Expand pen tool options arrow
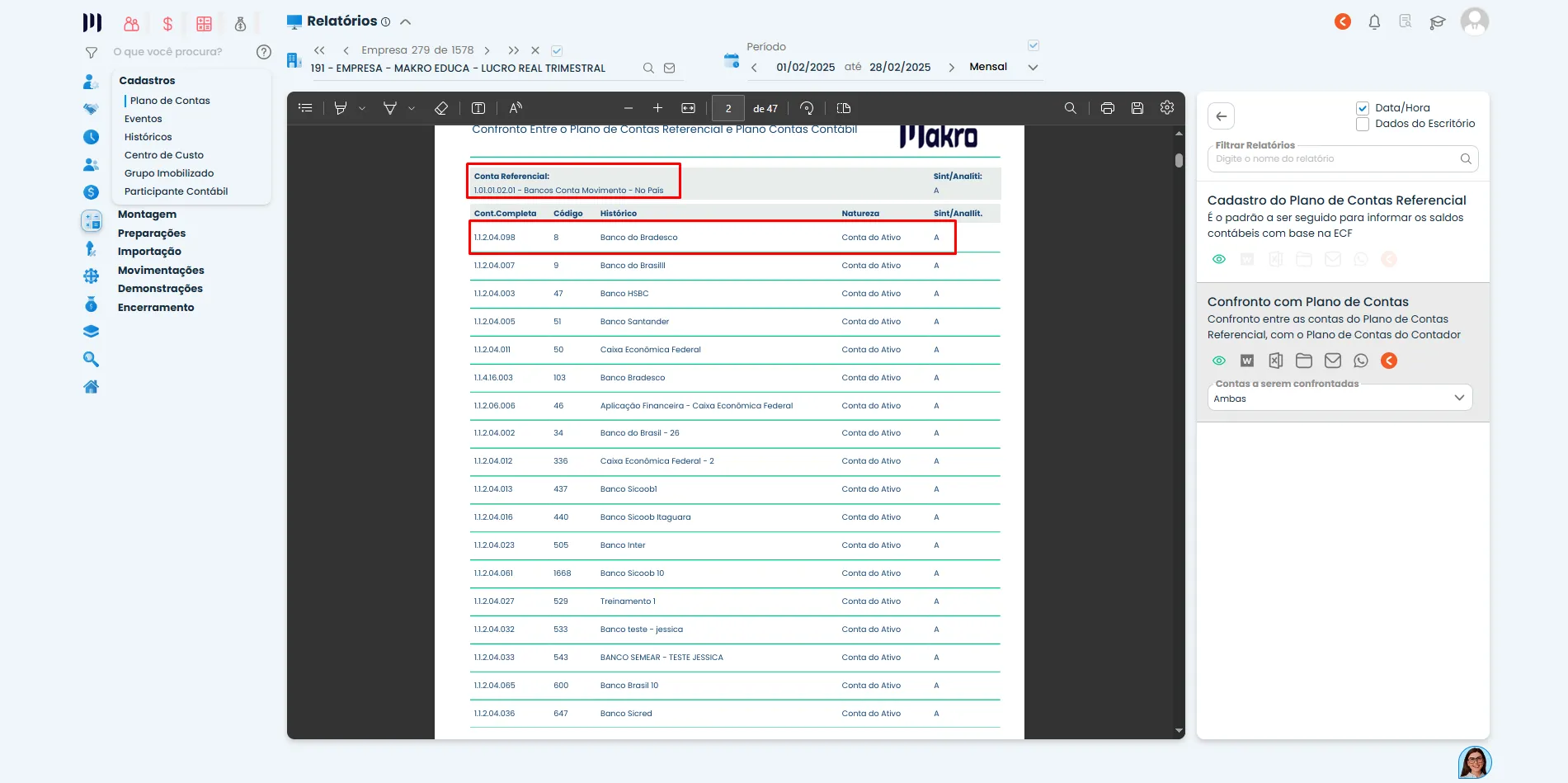This screenshot has width=1568, height=783. (412, 108)
